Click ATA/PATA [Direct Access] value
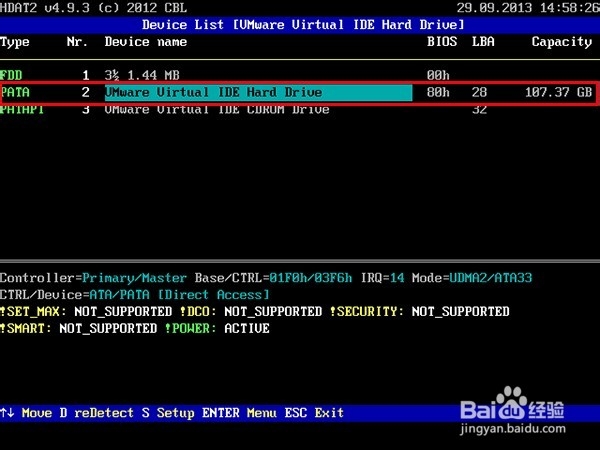 tap(179, 295)
